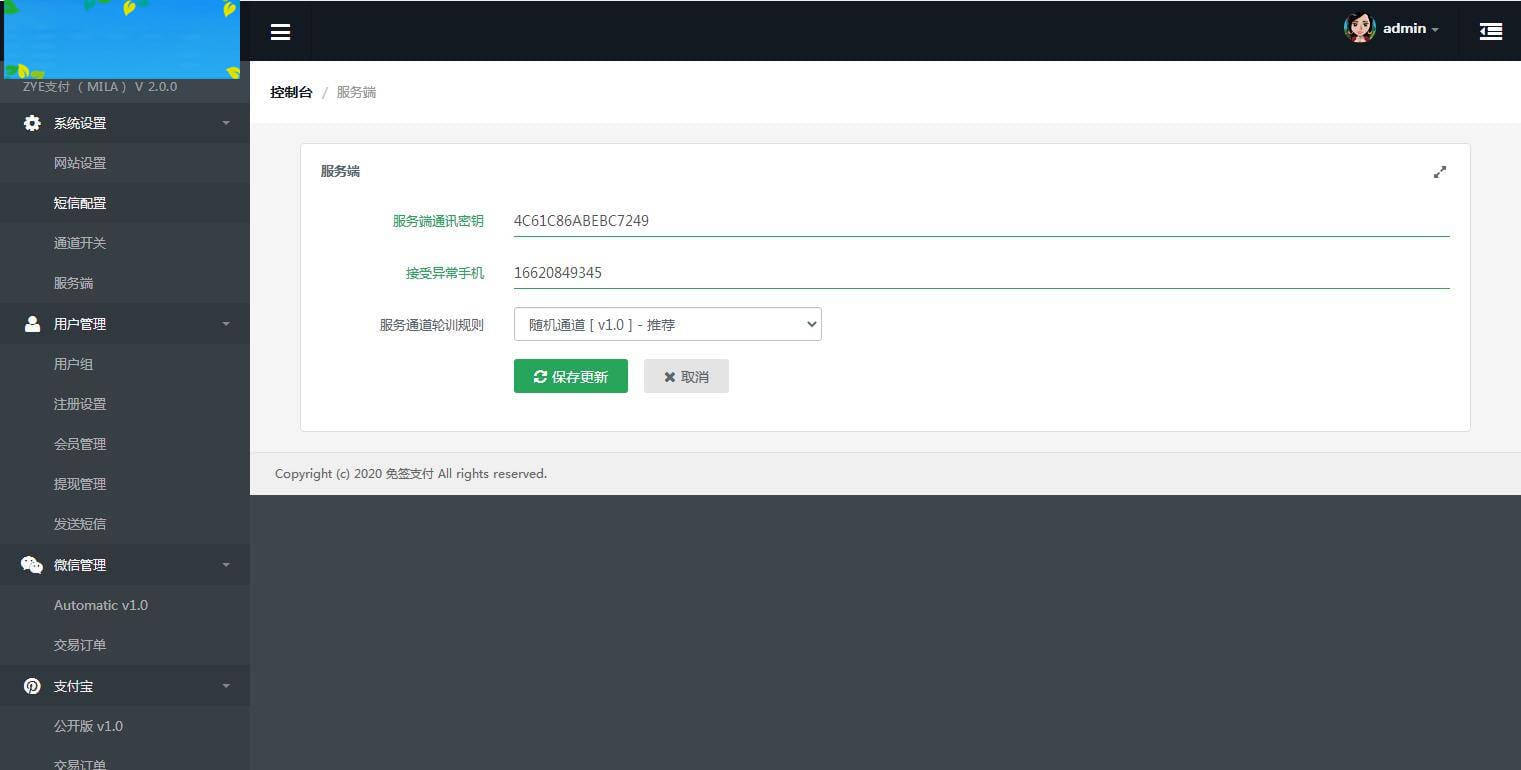1521x770 pixels.
Task: Collapse the 微信管理 section arrow
Action: coord(226,565)
